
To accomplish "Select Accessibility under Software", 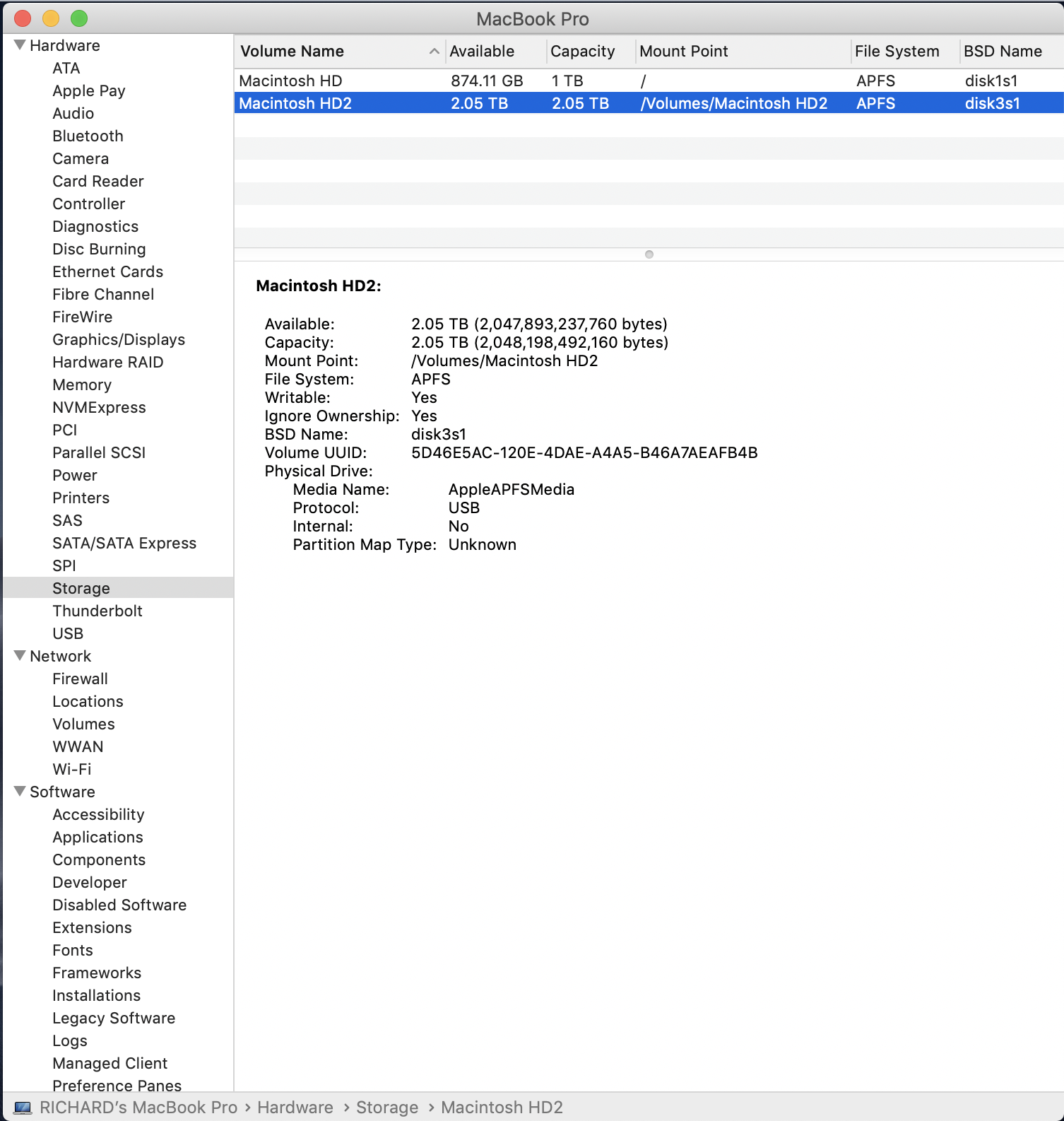I will point(98,814).
